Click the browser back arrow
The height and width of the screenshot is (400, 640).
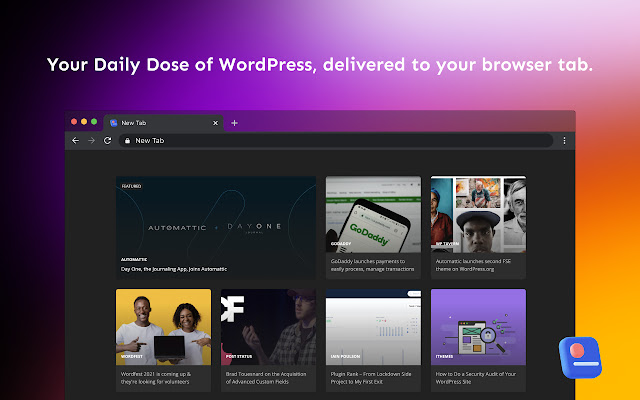[76, 140]
